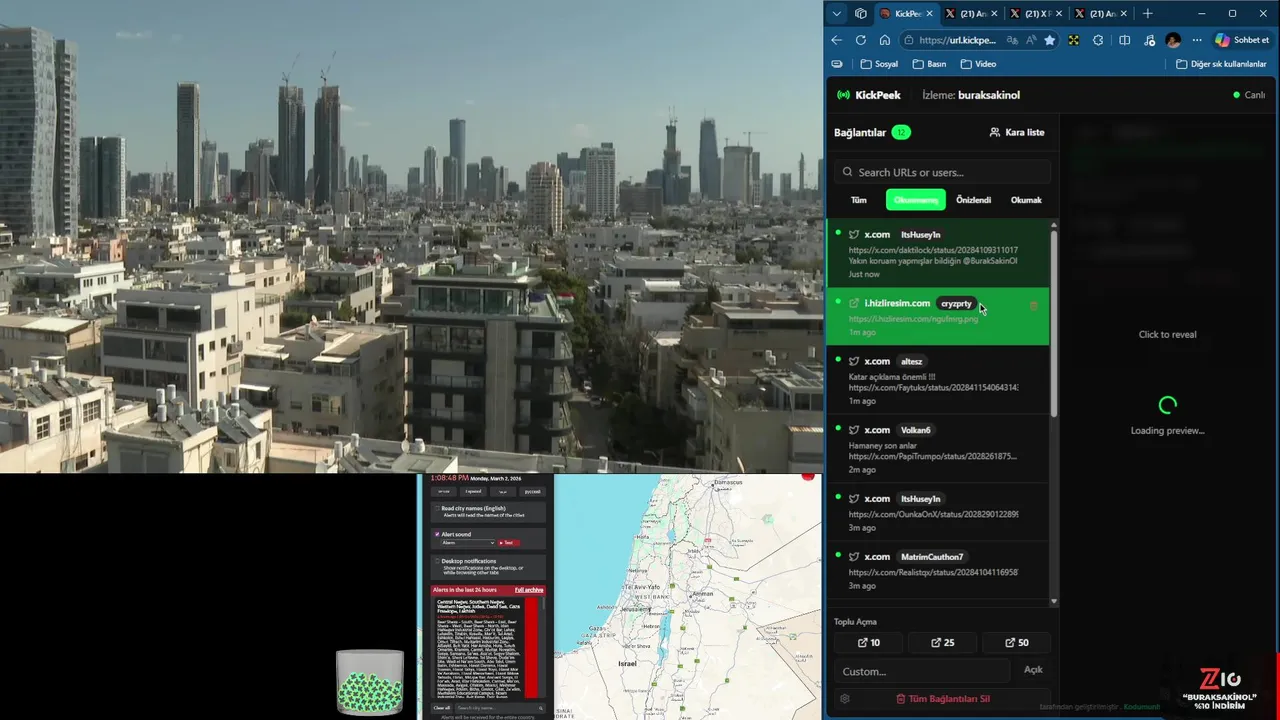
Task: Open the Kara liste blacklist
Action: pos(1016,132)
